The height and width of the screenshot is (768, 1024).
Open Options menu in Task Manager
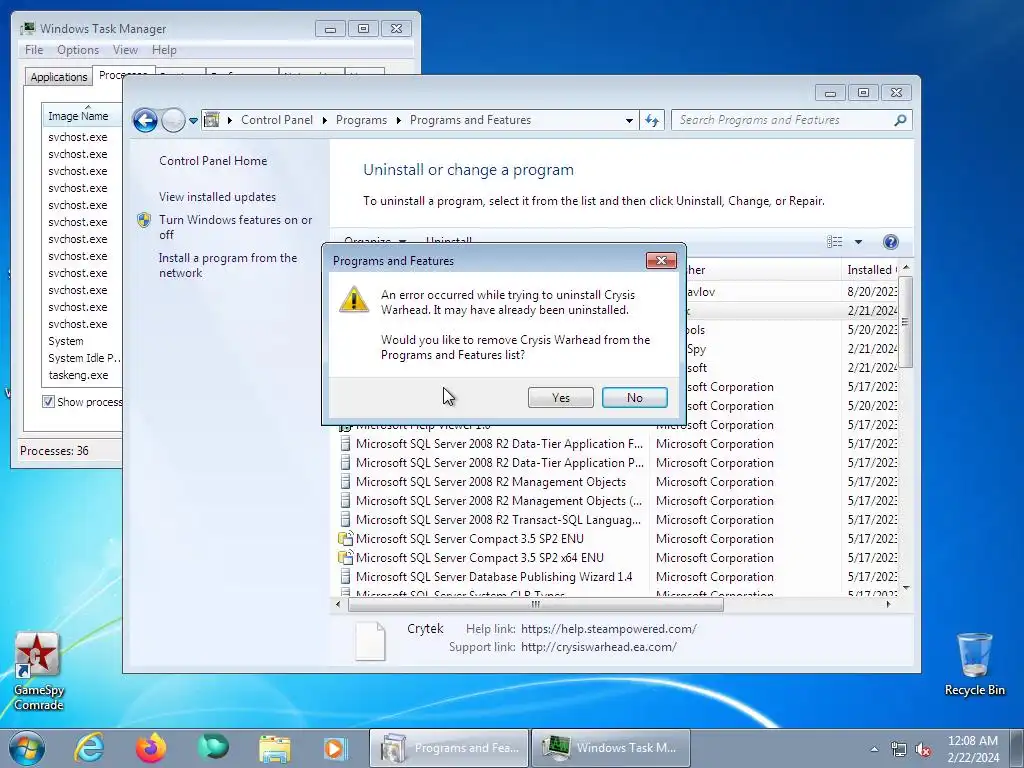(78, 50)
